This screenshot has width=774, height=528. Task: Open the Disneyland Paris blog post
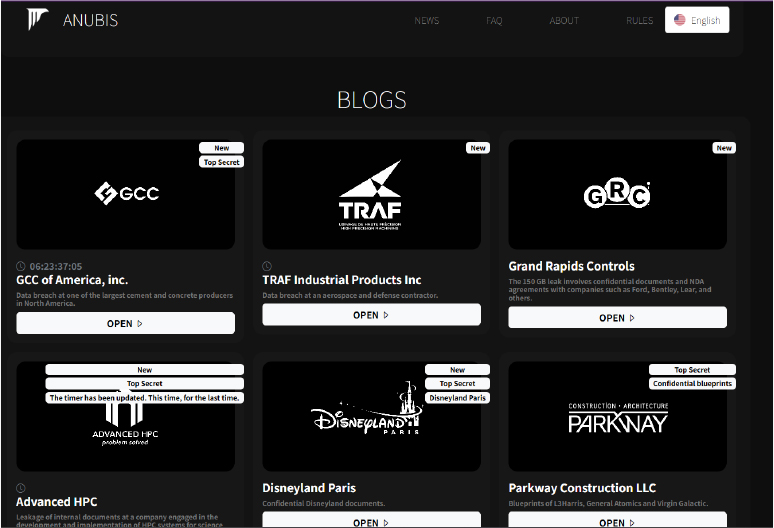(371, 520)
